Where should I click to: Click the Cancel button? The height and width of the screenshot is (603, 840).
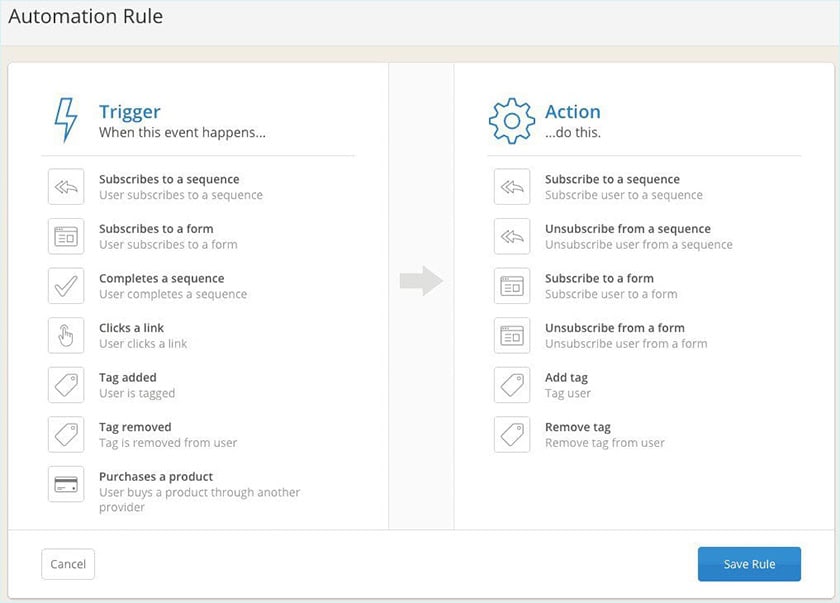(67, 564)
